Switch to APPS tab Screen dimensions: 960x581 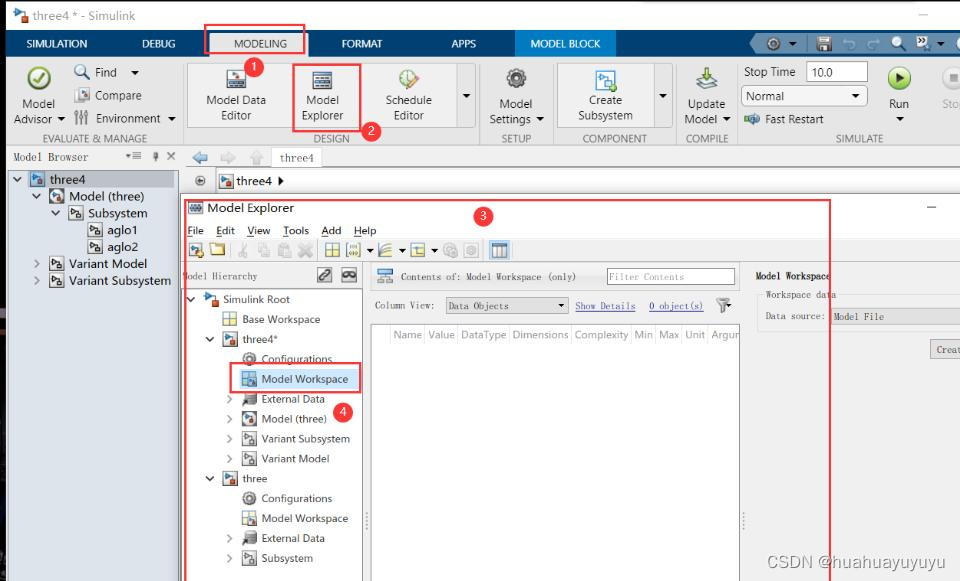(x=463, y=44)
